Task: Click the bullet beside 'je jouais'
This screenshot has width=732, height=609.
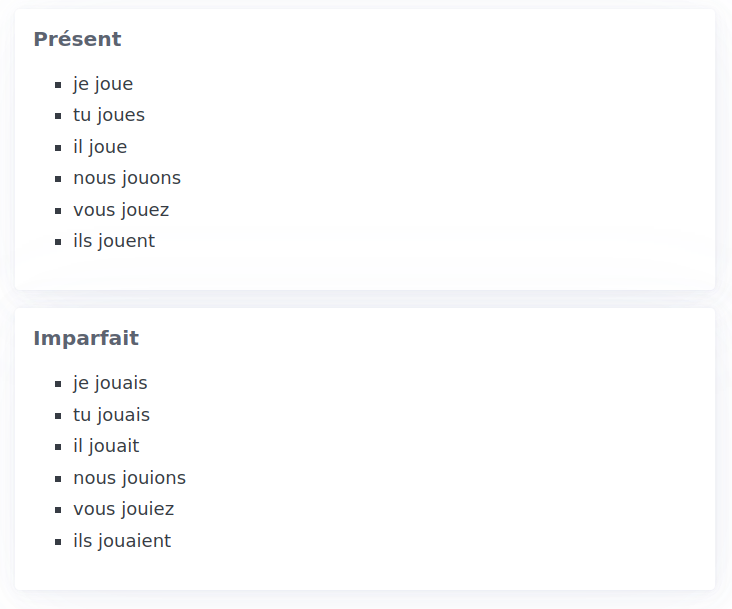Action: [x=58, y=384]
